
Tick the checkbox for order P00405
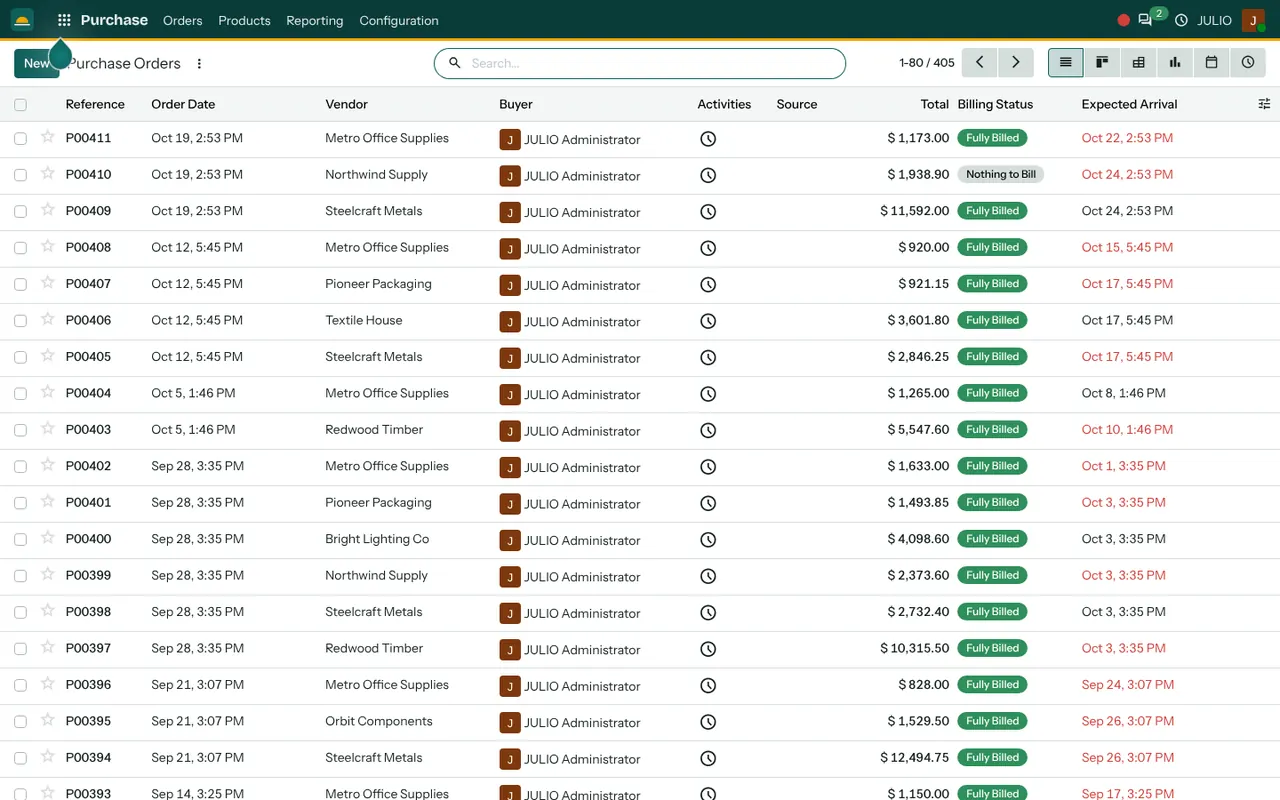tap(20, 358)
